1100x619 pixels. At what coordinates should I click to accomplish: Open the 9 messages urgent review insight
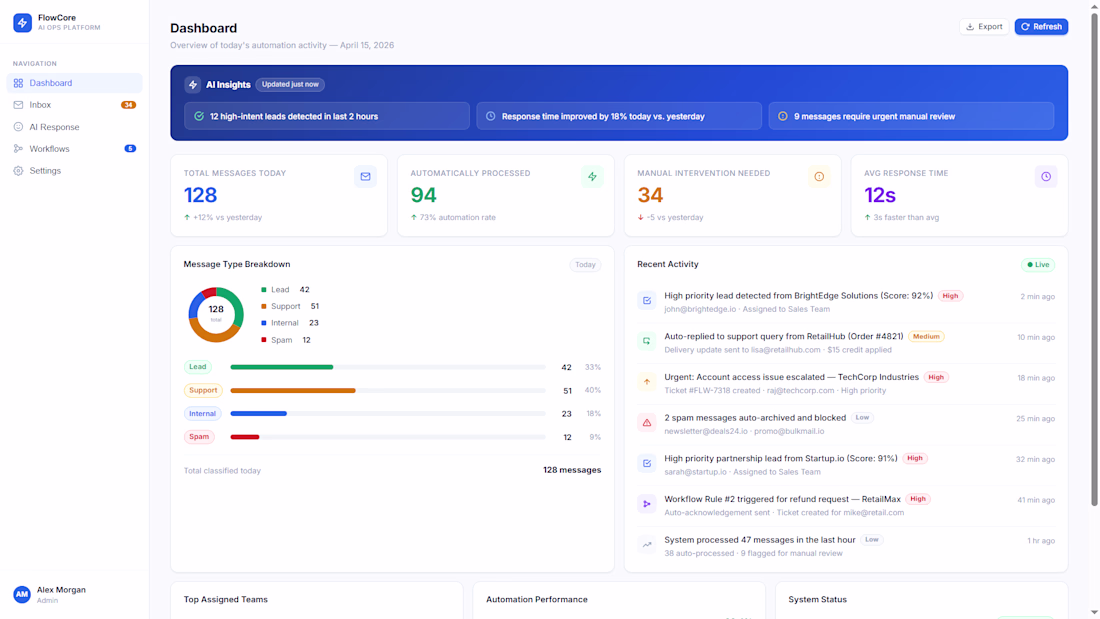pyautogui.click(x=911, y=116)
